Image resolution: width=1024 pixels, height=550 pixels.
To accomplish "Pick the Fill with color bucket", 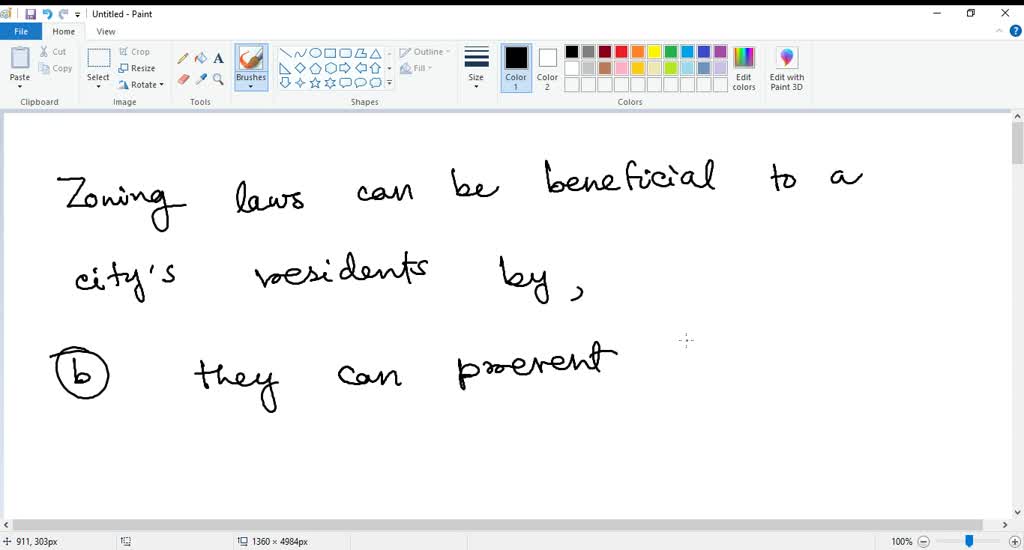I will click(200, 58).
